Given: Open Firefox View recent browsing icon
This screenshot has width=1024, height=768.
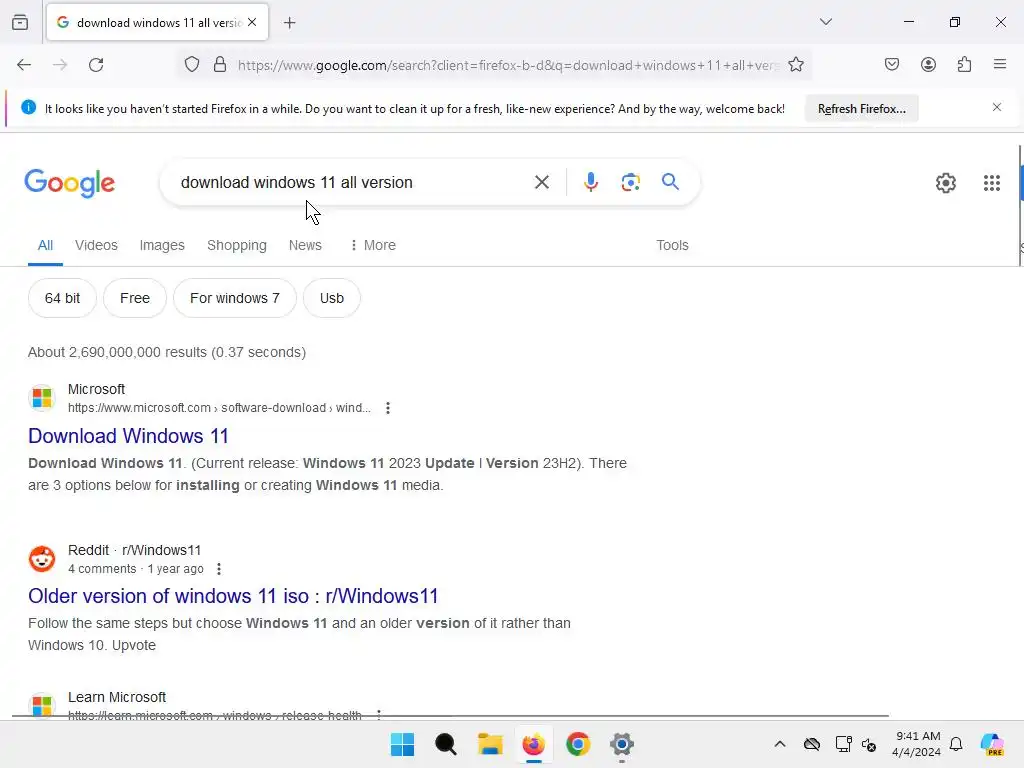Looking at the screenshot, I should tap(20, 22).
